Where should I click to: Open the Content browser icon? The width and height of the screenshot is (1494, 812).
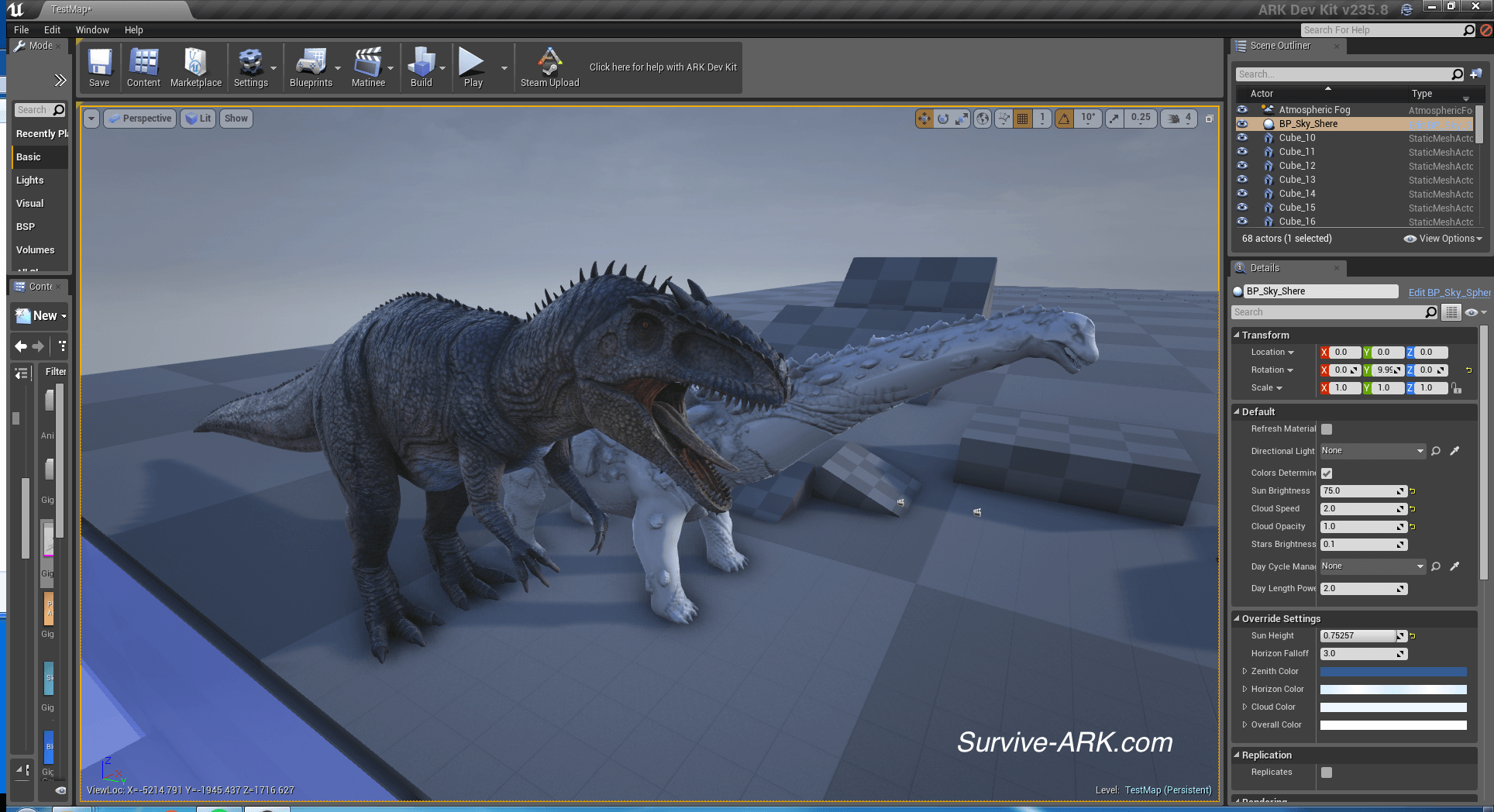(x=143, y=67)
